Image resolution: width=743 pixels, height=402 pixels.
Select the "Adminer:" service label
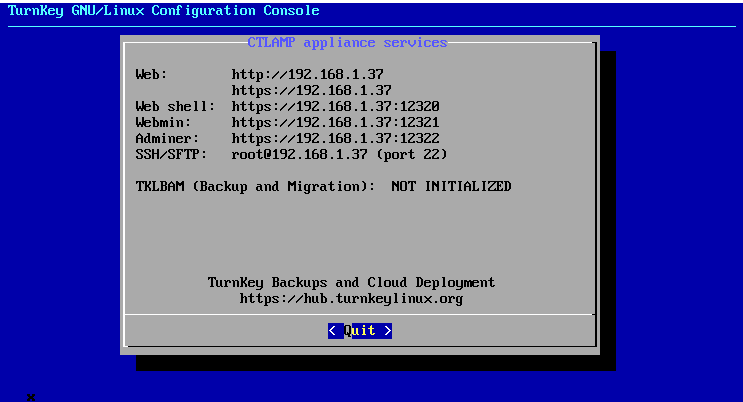(x=167, y=138)
